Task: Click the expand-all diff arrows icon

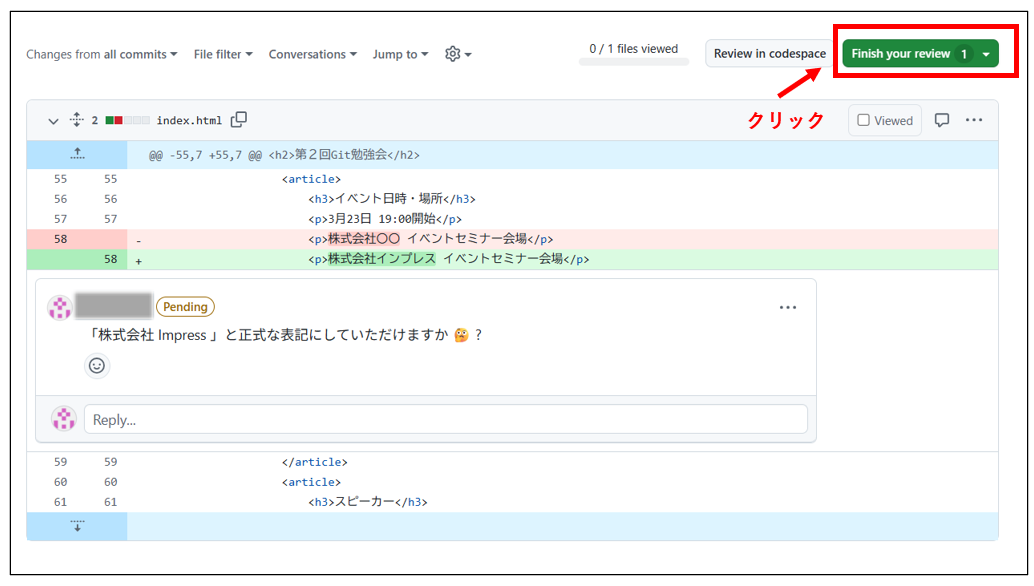Action: point(77,119)
